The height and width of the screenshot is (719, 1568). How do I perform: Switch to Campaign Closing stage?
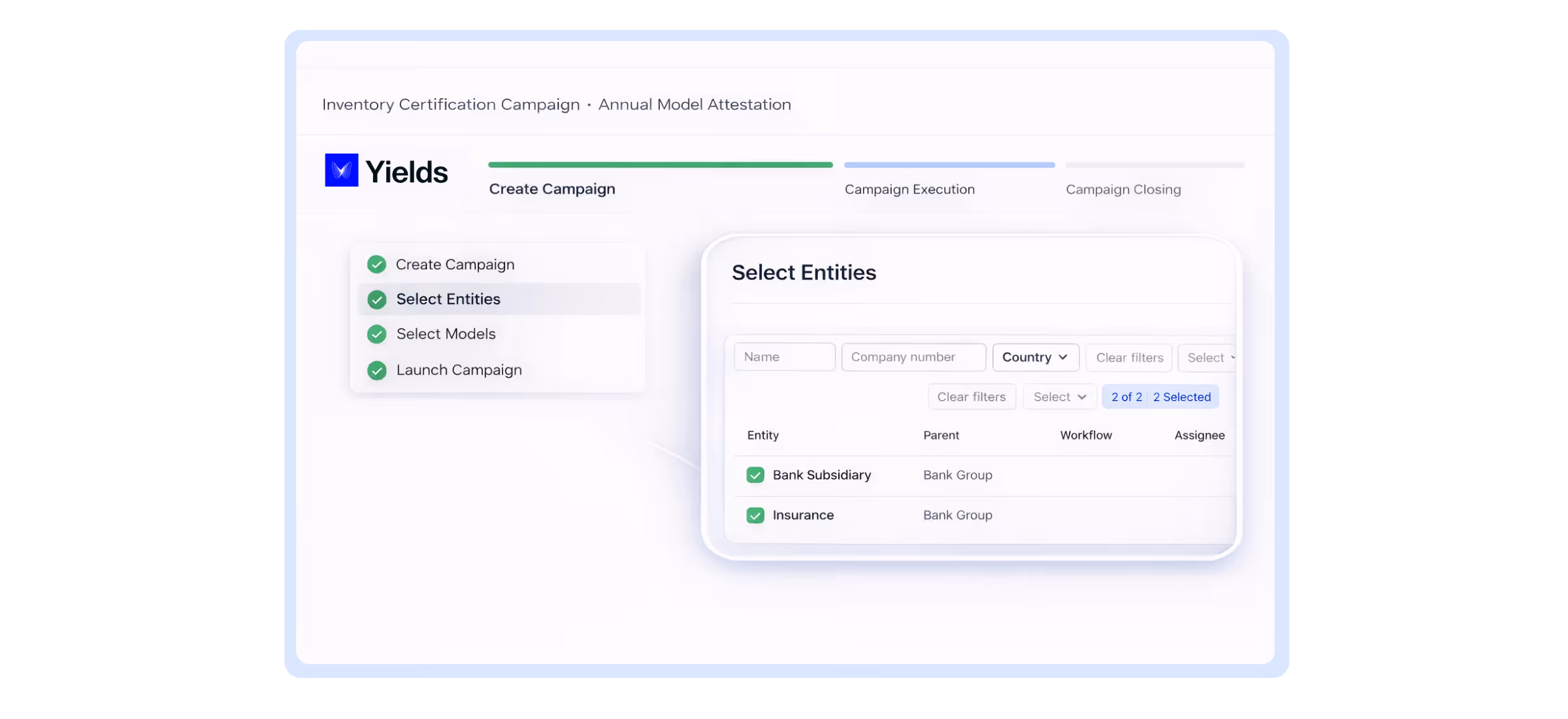(x=1122, y=190)
